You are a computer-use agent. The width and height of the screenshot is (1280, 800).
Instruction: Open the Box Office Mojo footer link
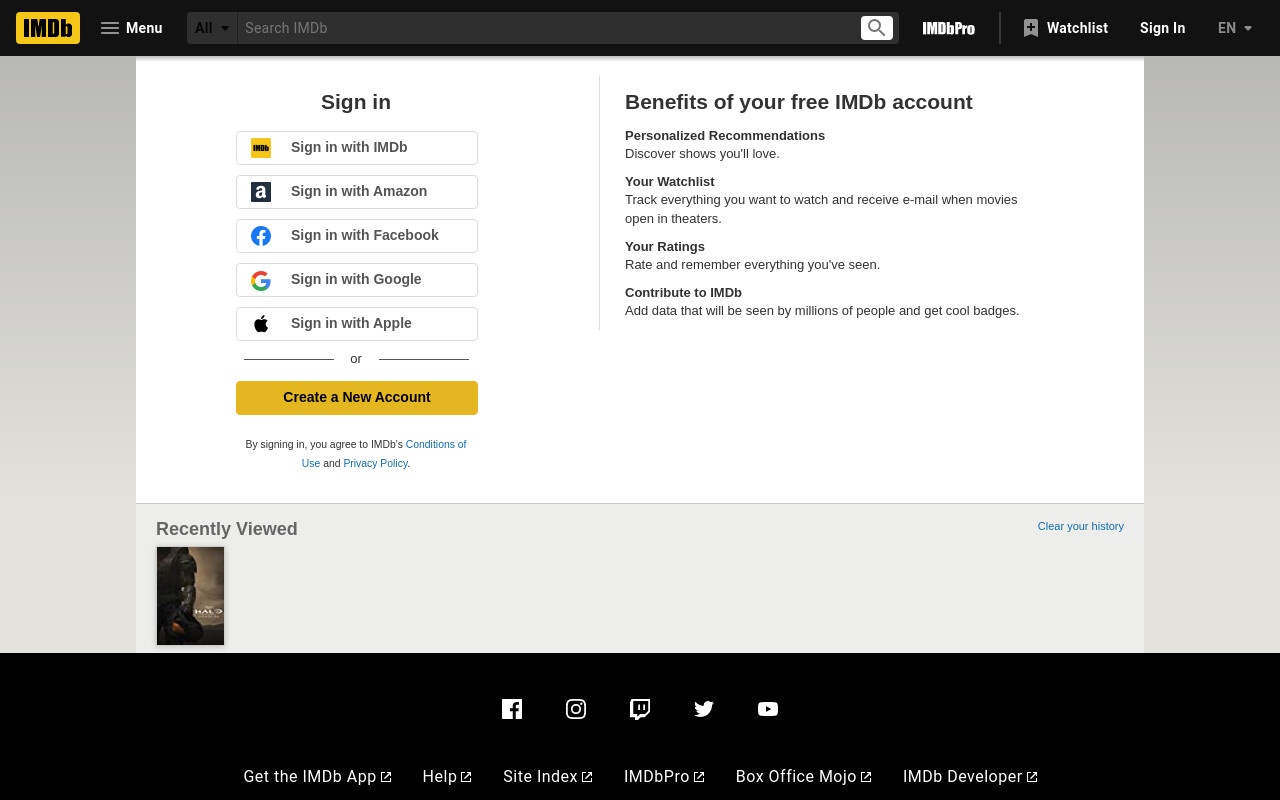tap(804, 777)
